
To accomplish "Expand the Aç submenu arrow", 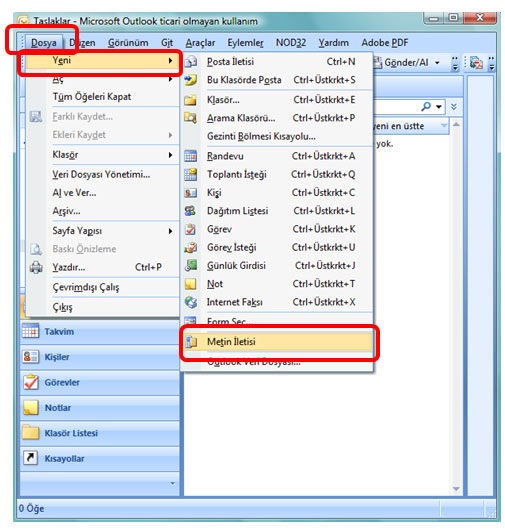I will tap(170, 79).
